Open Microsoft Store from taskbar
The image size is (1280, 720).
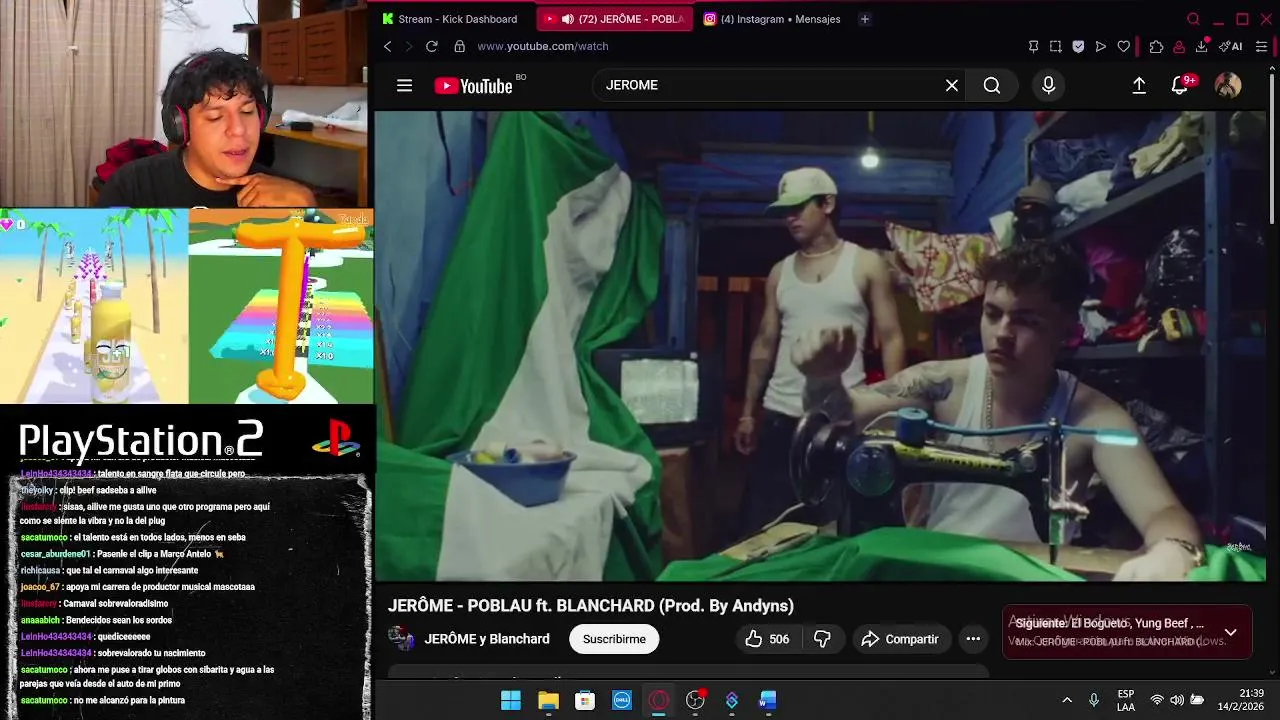[585, 700]
